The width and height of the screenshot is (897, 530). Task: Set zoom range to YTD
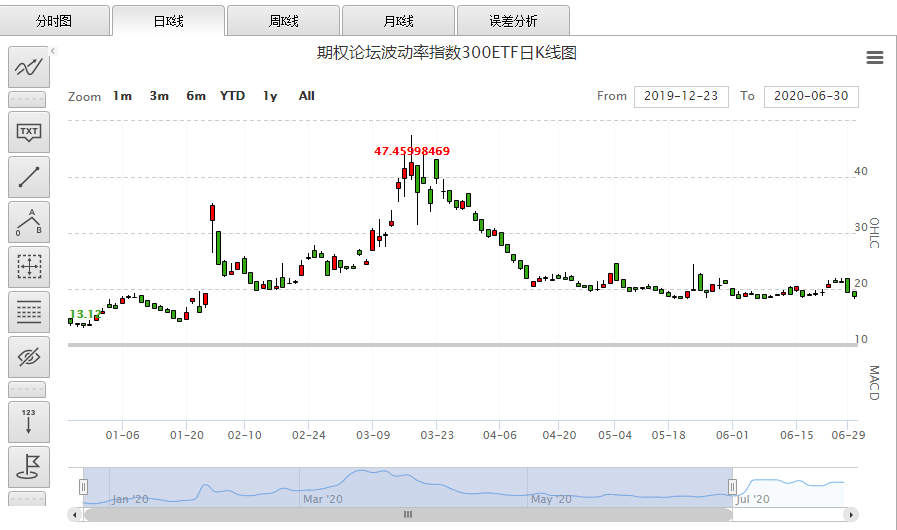(232, 96)
